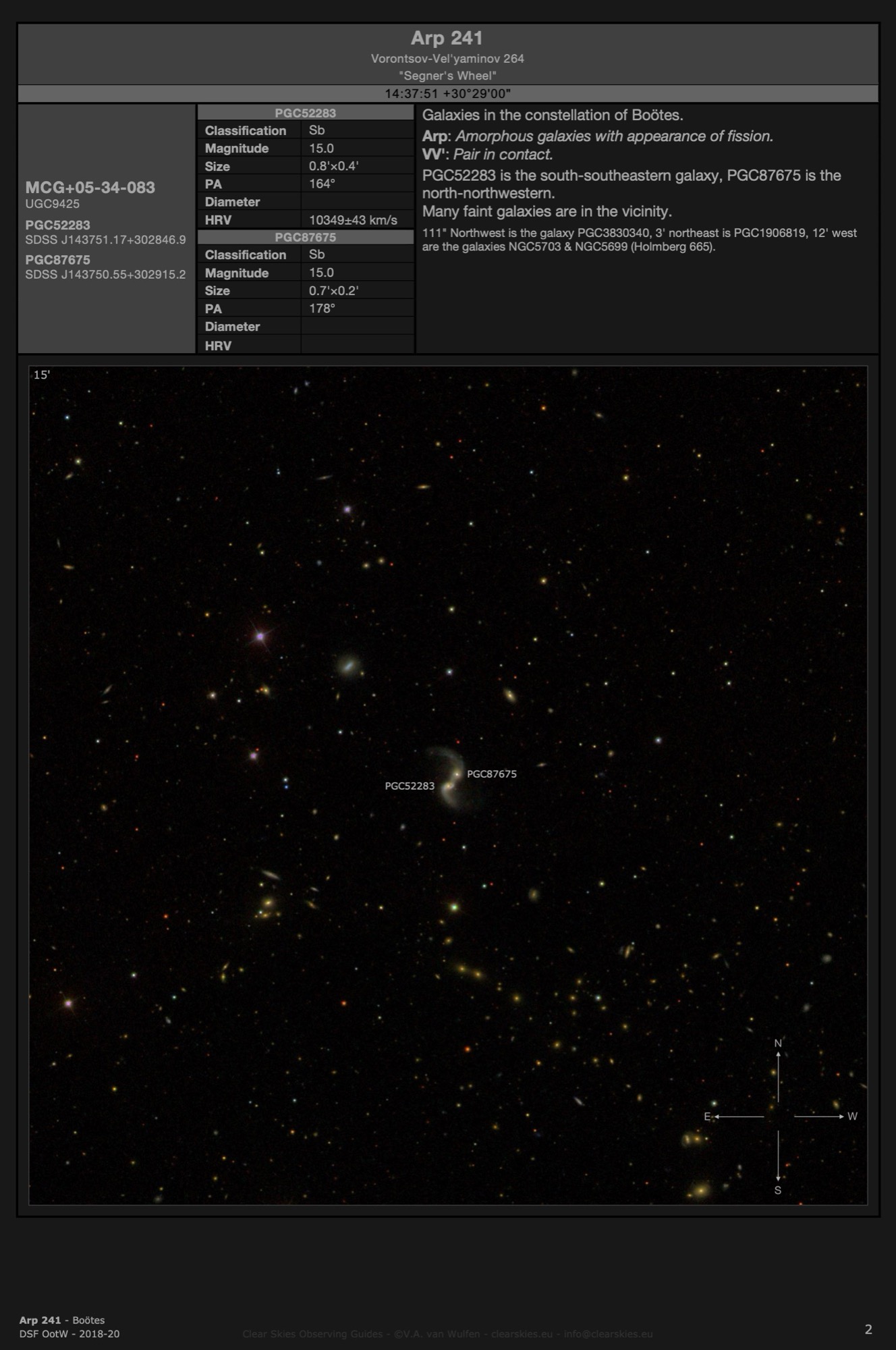Select the coordinates 14:37:51 +30°29'00" bar
This screenshot has width=896, height=1350.
pyautogui.click(x=447, y=94)
